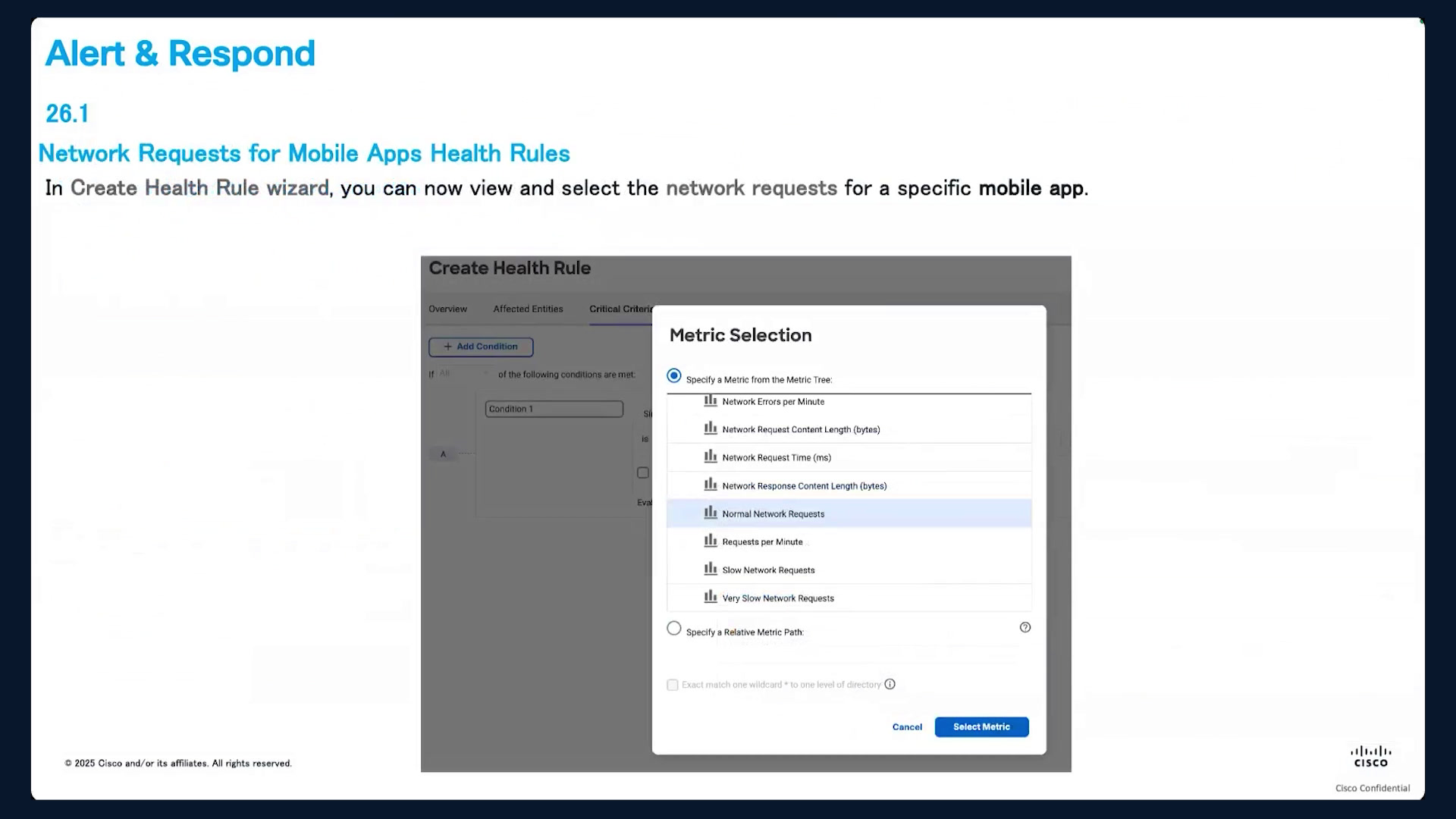Click the Add Condition button
The width and height of the screenshot is (1456, 819).
click(x=481, y=347)
